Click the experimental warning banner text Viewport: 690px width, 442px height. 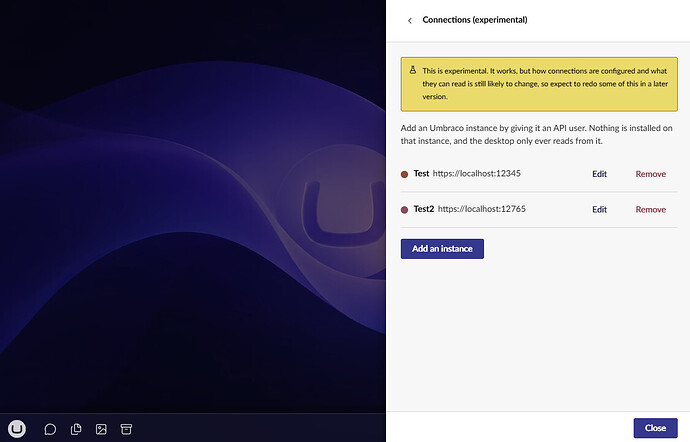pos(545,84)
